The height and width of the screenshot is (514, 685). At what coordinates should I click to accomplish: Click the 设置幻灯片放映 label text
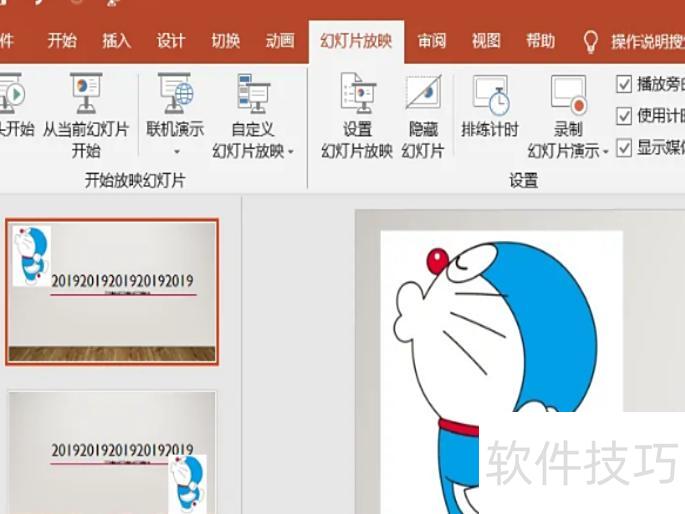tap(357, 140)
